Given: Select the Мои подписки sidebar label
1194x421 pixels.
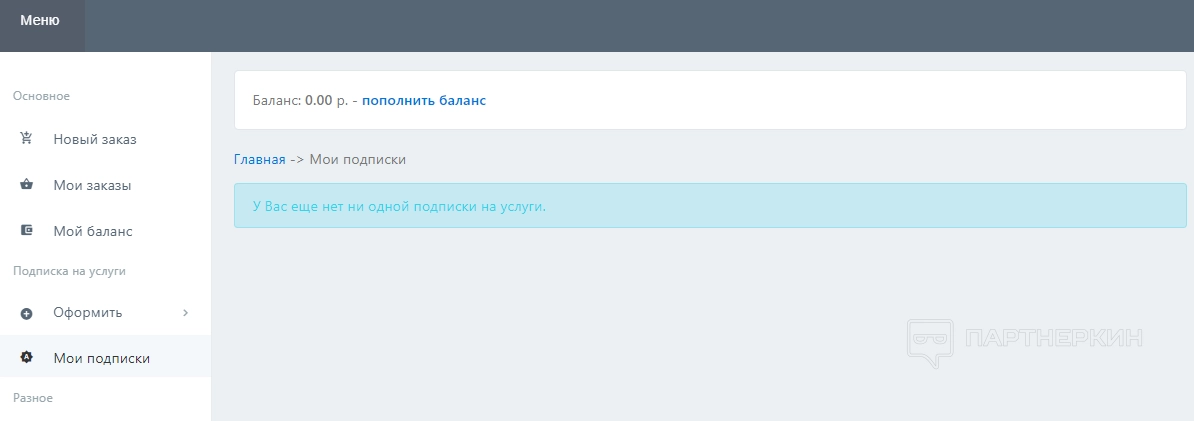Looking at the screenshot, I should 102,358.
